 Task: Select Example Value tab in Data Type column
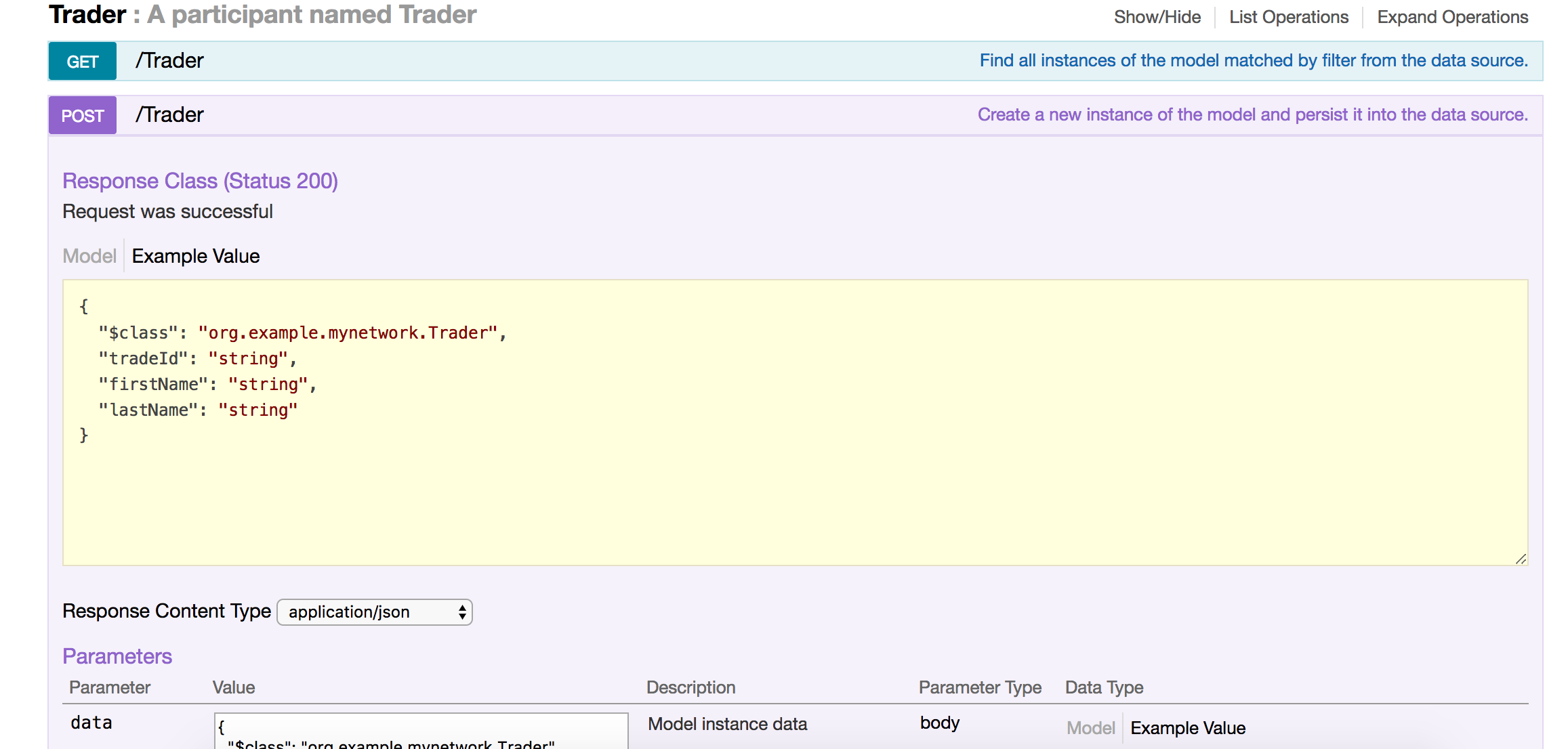tap(1188, 728)
